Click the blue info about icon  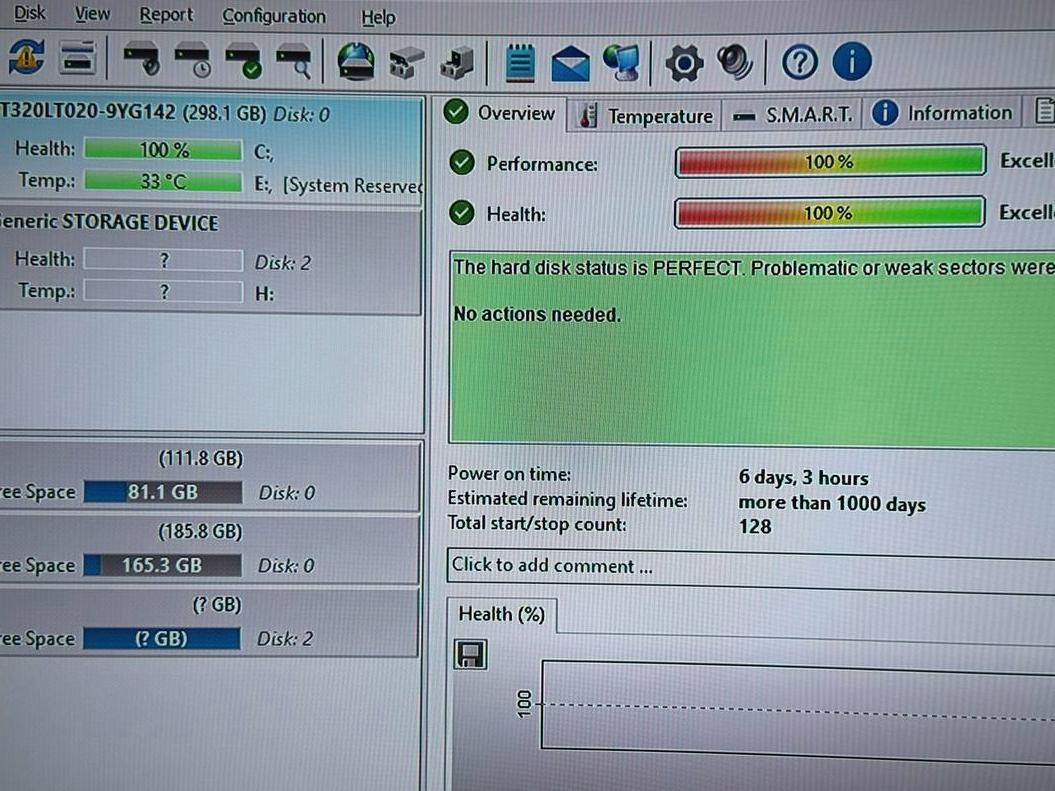coord(851,63)
